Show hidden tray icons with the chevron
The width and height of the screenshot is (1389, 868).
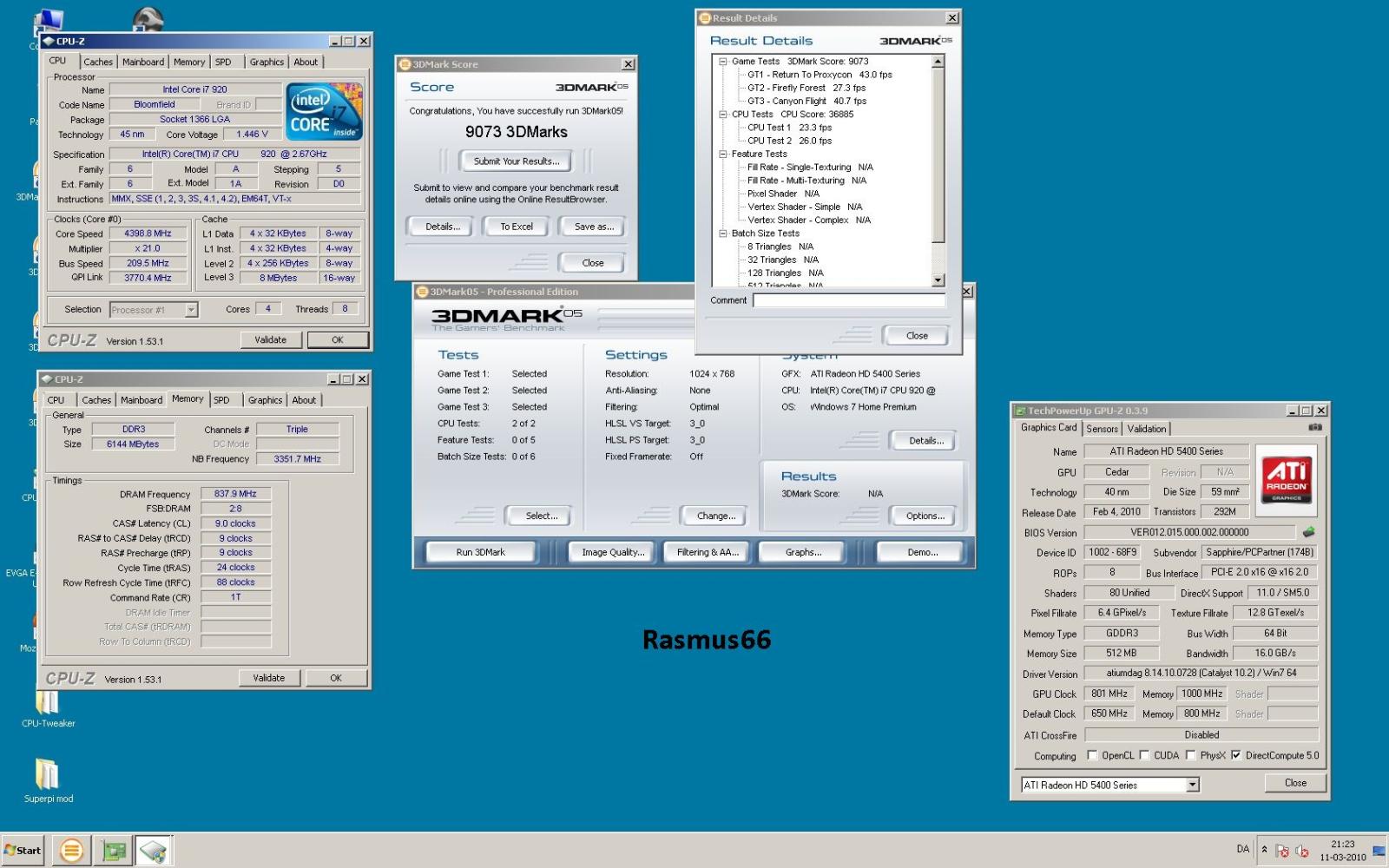pyautogui.click(x=1264, y=850)
